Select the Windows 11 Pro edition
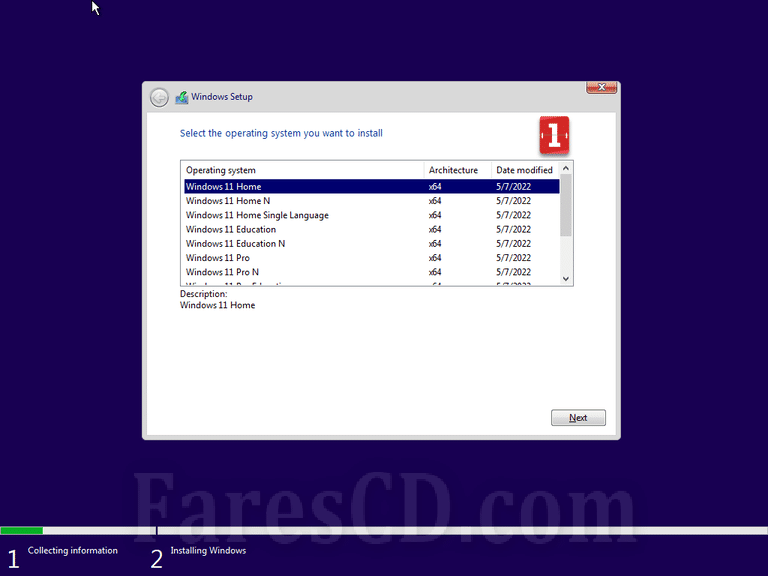The image size is (768, 576). (x=372, y=258)
